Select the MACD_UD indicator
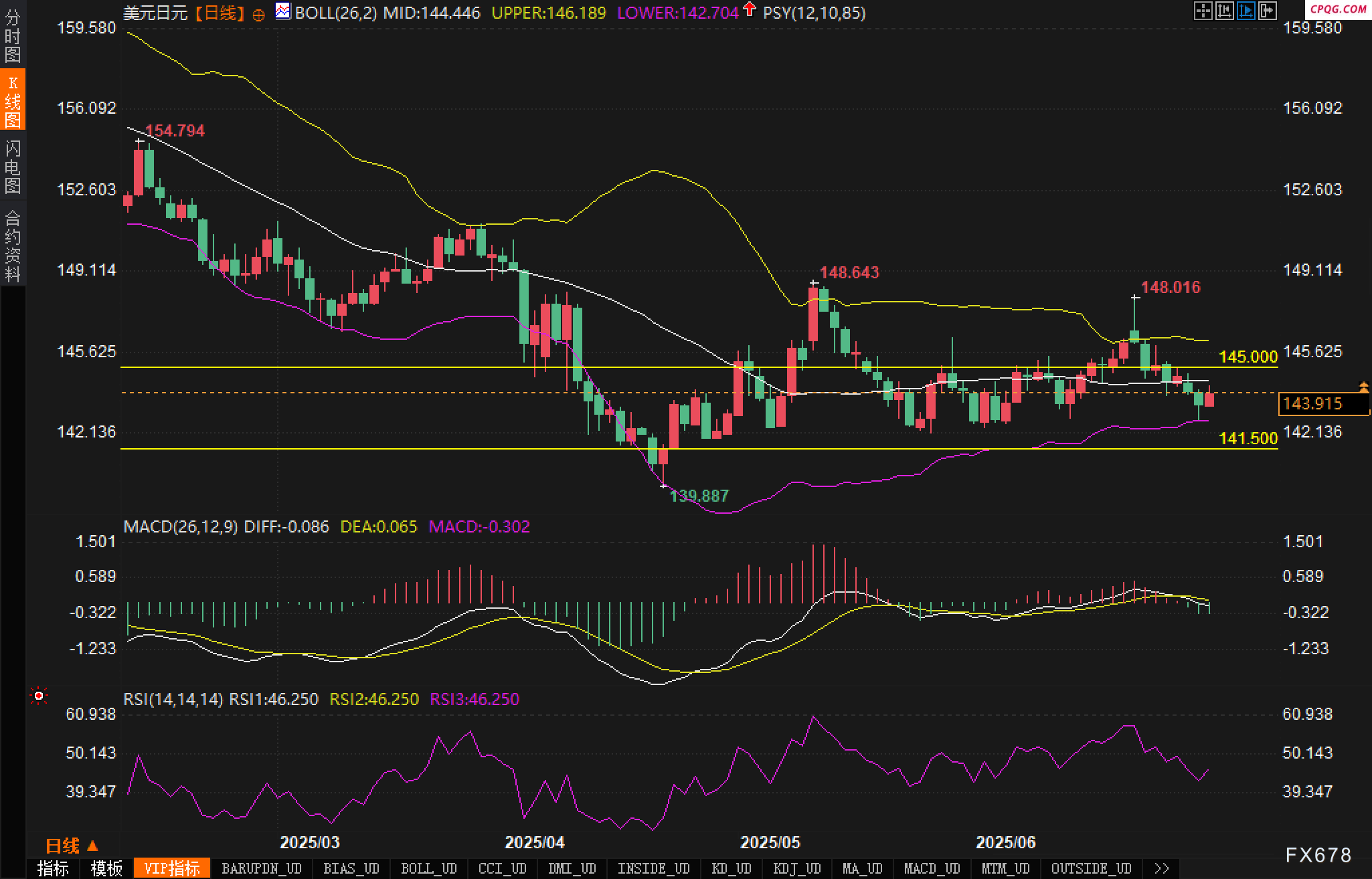Screen dimensions: 1372x879 [x=932, y=868]
